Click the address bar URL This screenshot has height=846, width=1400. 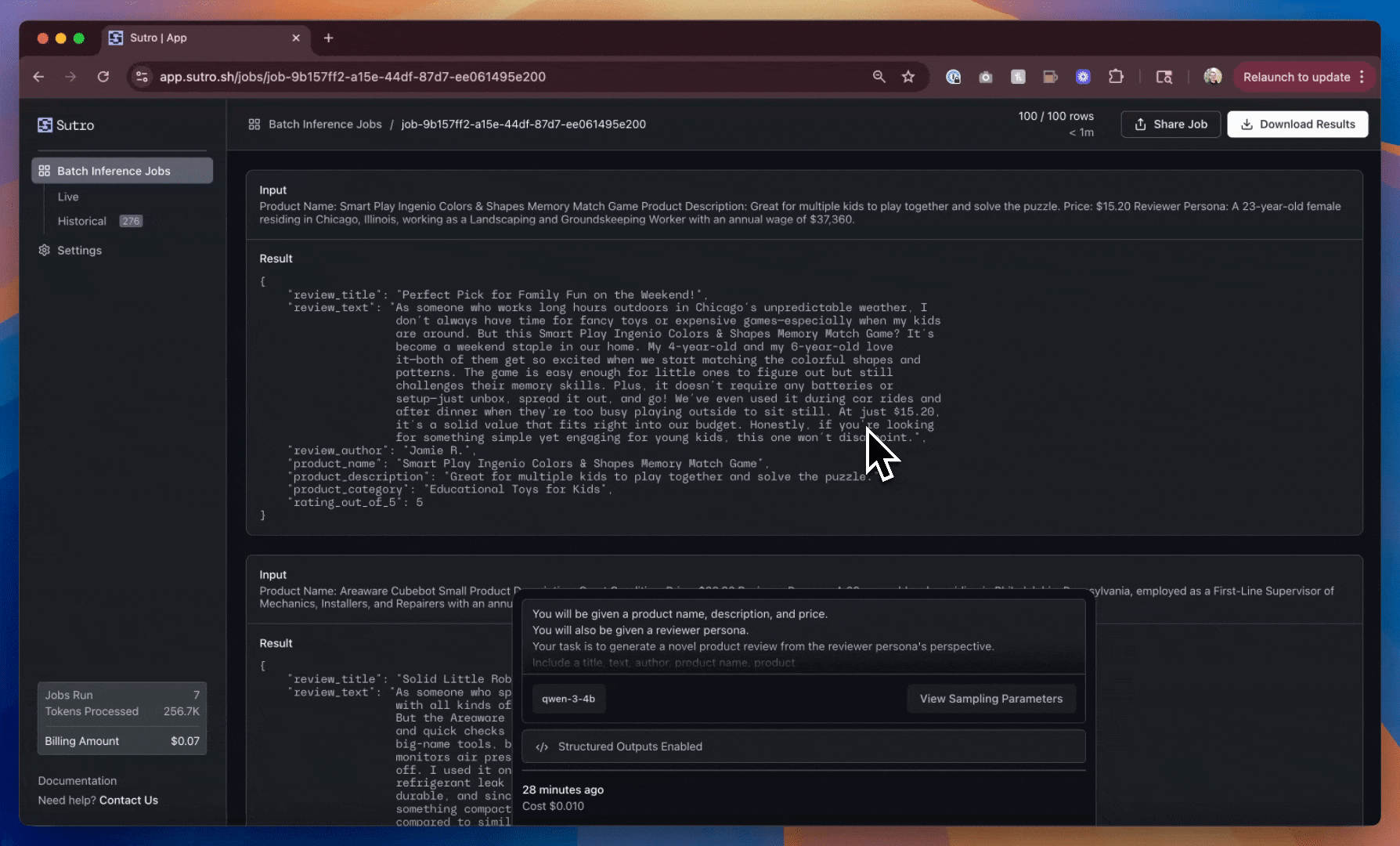click(x=352, y=77)
